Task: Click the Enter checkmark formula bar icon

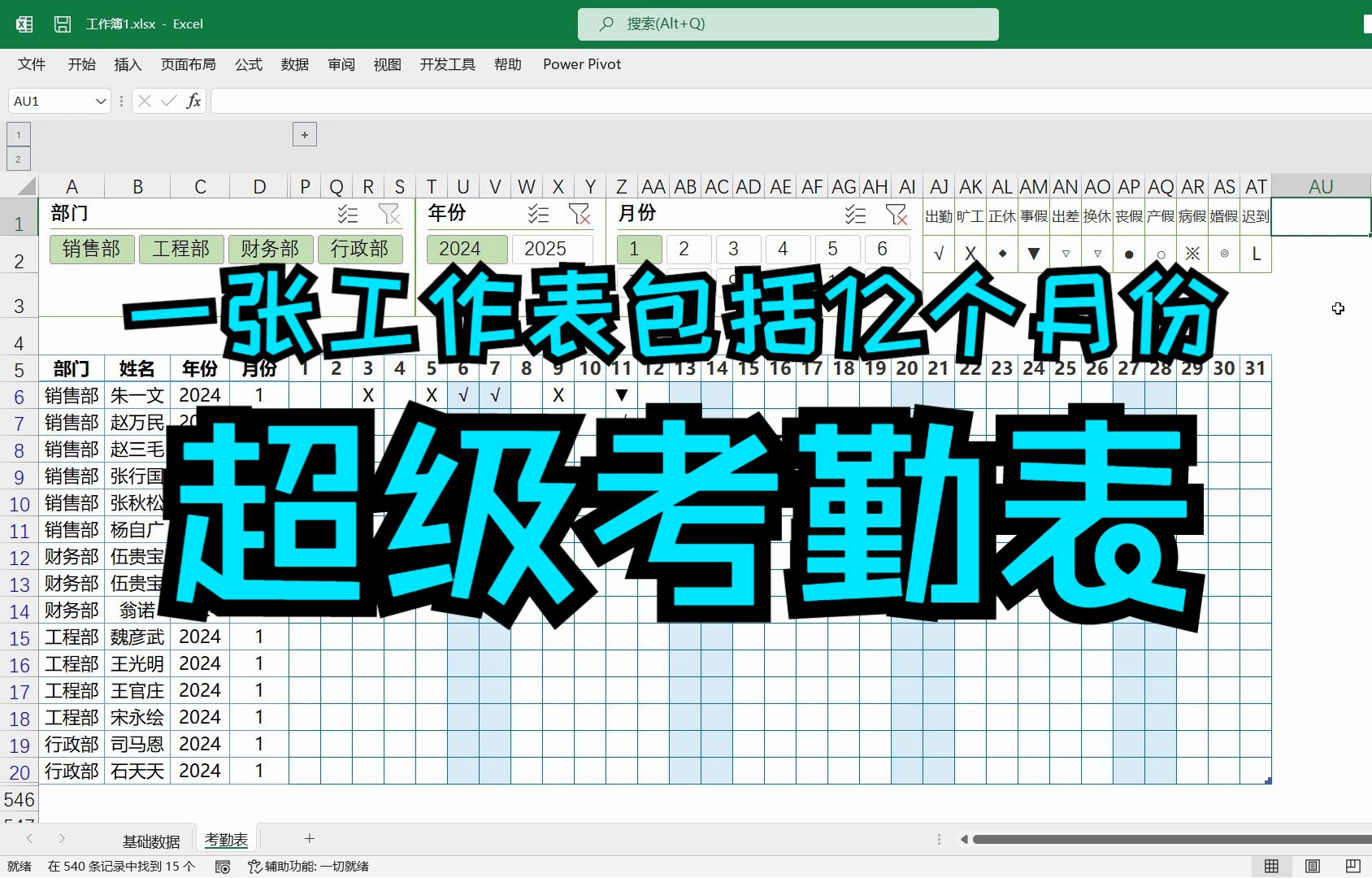Action: coord(169,101)
